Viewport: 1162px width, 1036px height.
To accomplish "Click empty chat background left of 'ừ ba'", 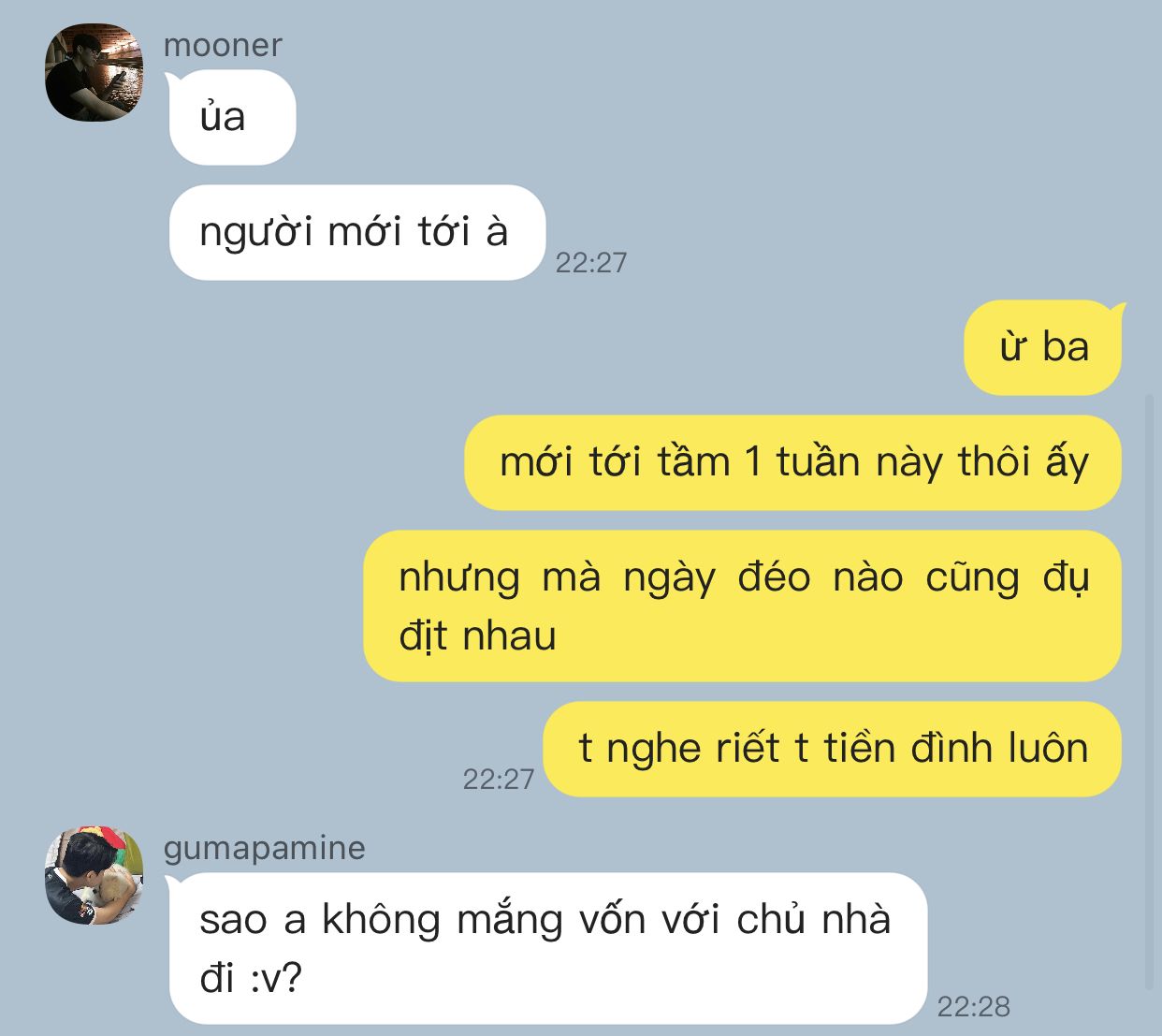I will point(561,347).
